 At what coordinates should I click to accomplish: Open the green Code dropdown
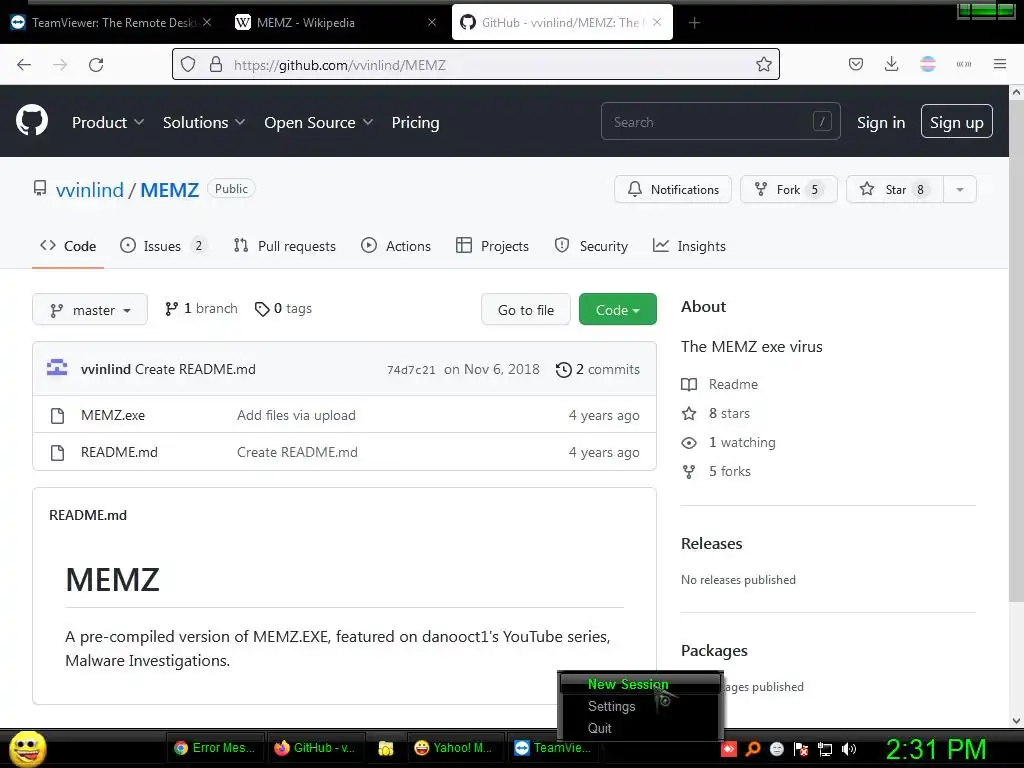point(617,310)
